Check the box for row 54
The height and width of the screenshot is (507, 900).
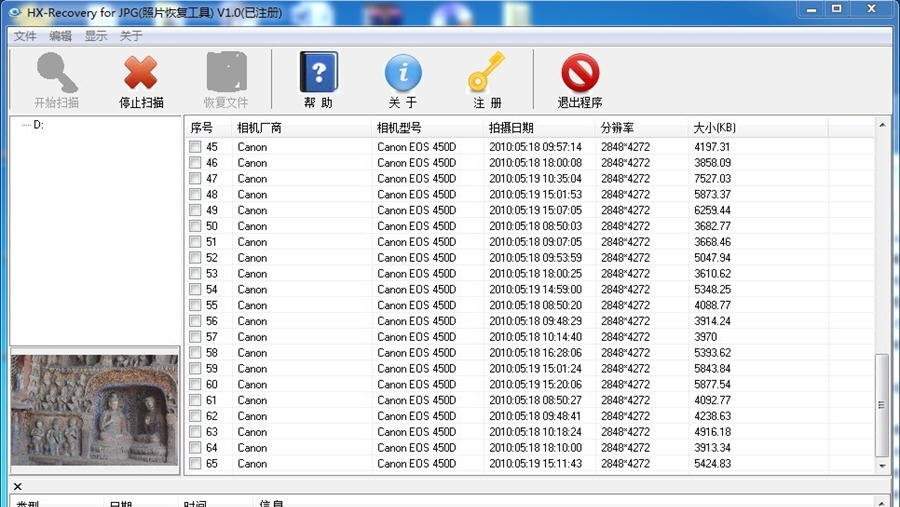[x=195, y=289]
